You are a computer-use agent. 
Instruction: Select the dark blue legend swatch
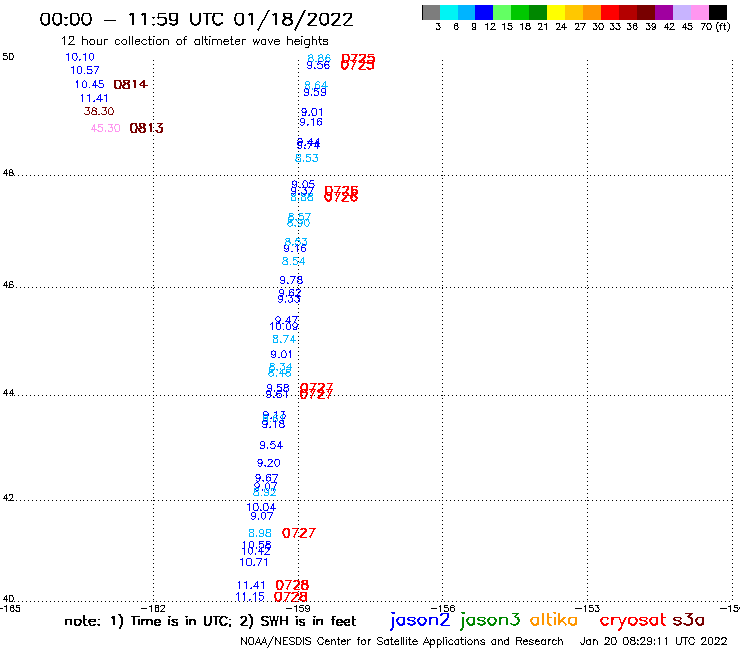pyautogui.click(x=484, y=12)
